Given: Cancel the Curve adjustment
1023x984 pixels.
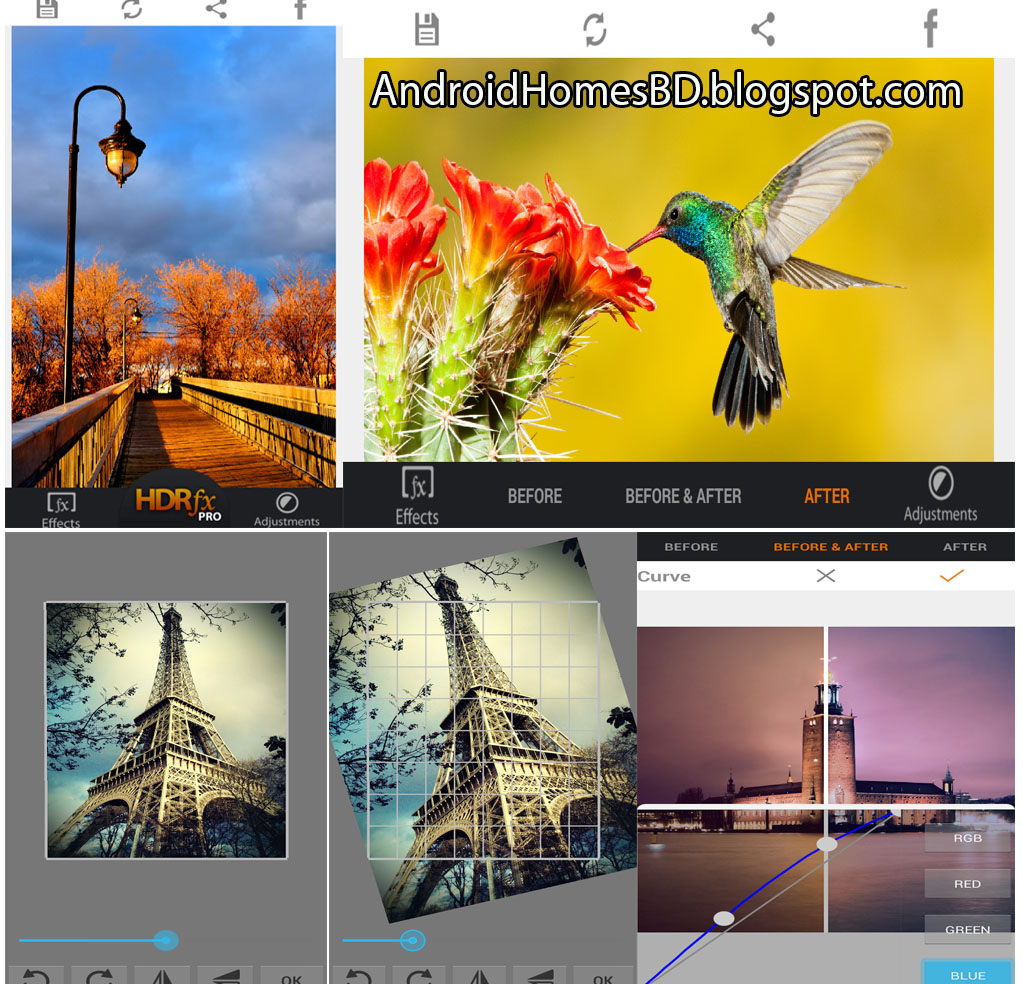Looking at the screenshot, I should [x=825, y=576].
